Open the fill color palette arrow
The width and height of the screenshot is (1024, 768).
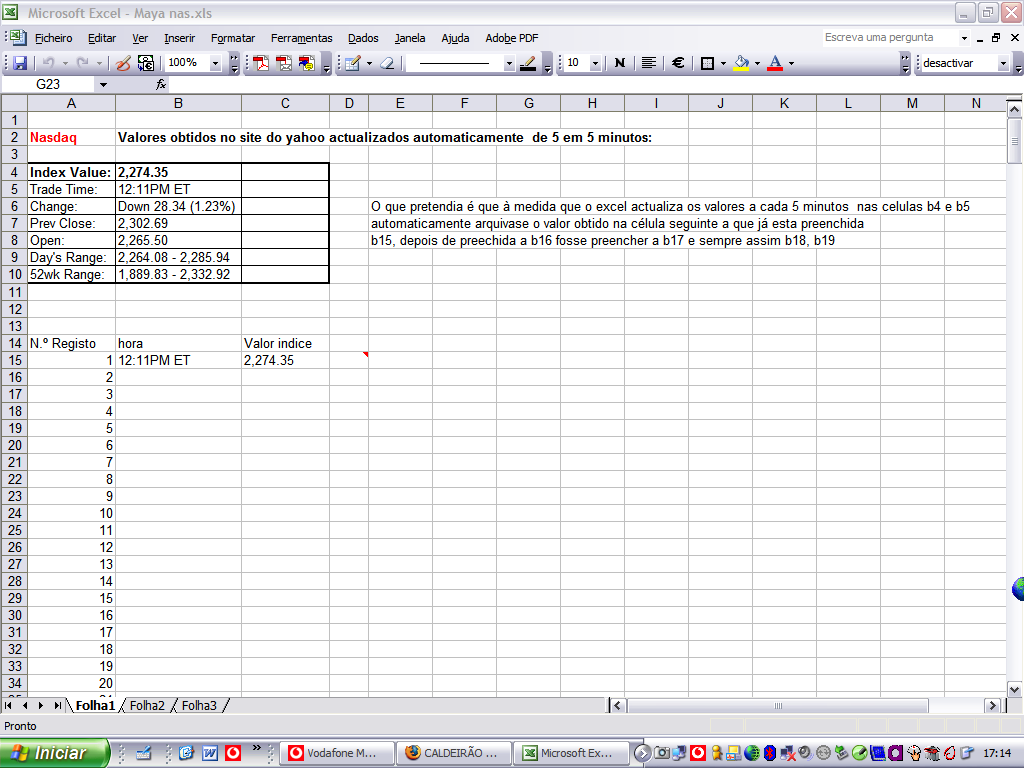[758, 63]
